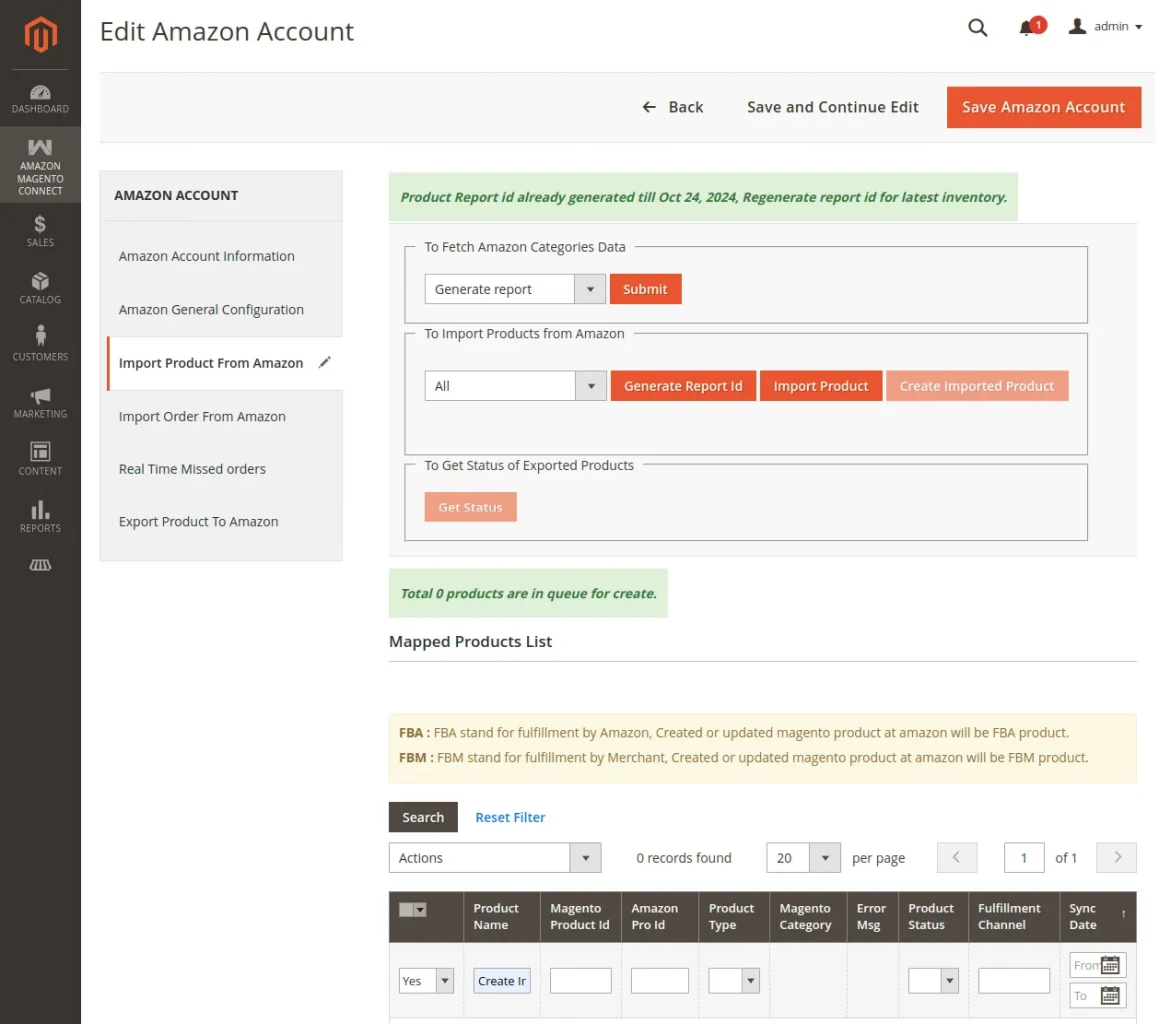
Task: Sort by Product Type column header
Action: pos(733,917)
